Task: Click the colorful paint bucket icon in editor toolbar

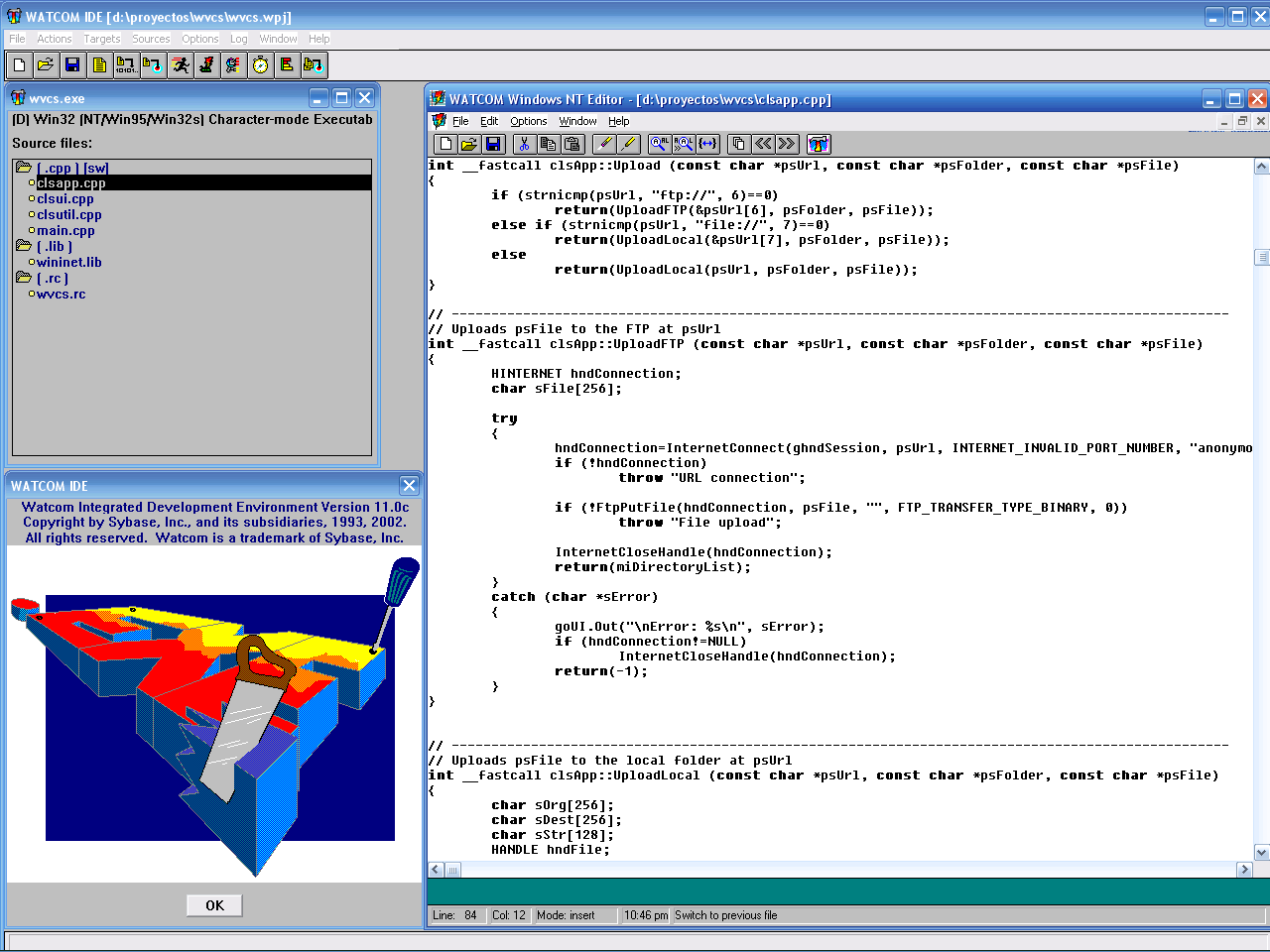Action: (819, 144)
